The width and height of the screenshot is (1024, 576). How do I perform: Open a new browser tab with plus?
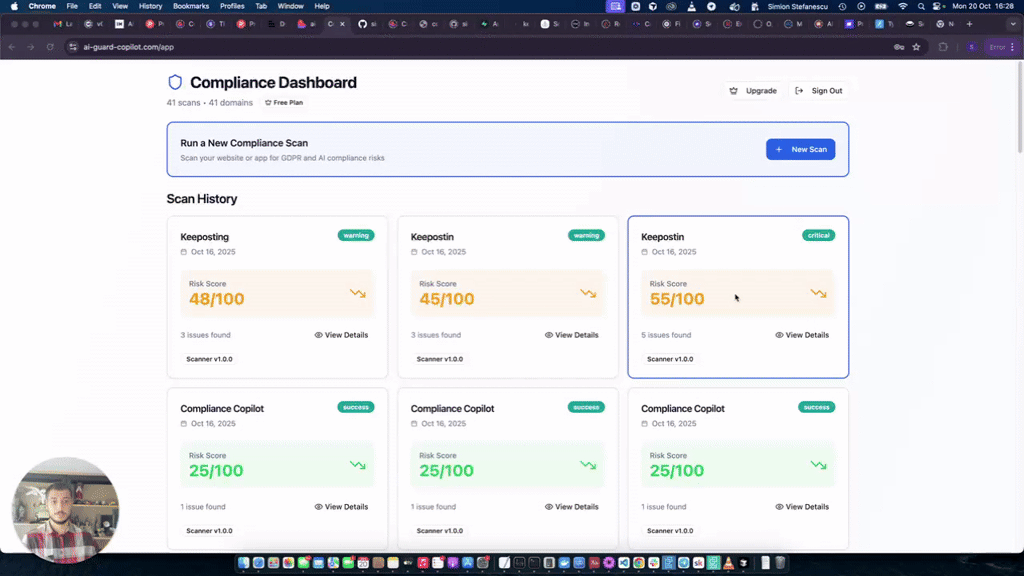(x=969, y=24)
